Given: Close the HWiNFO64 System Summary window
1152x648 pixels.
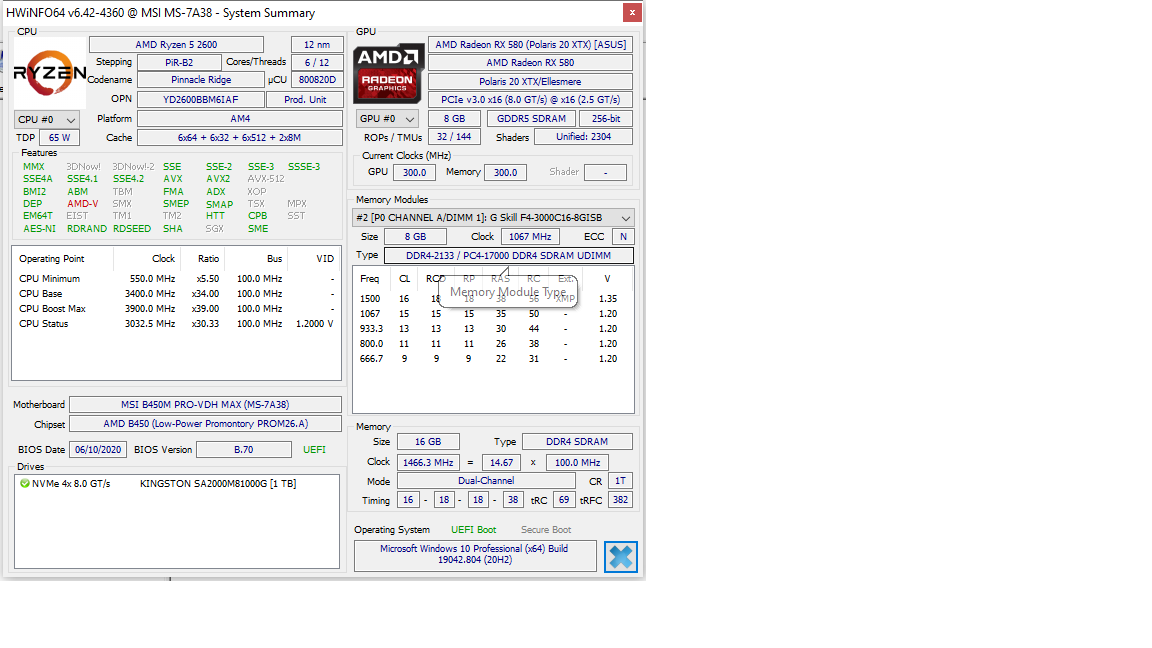Looking at the screenshot, I should [x=632, y=12].
